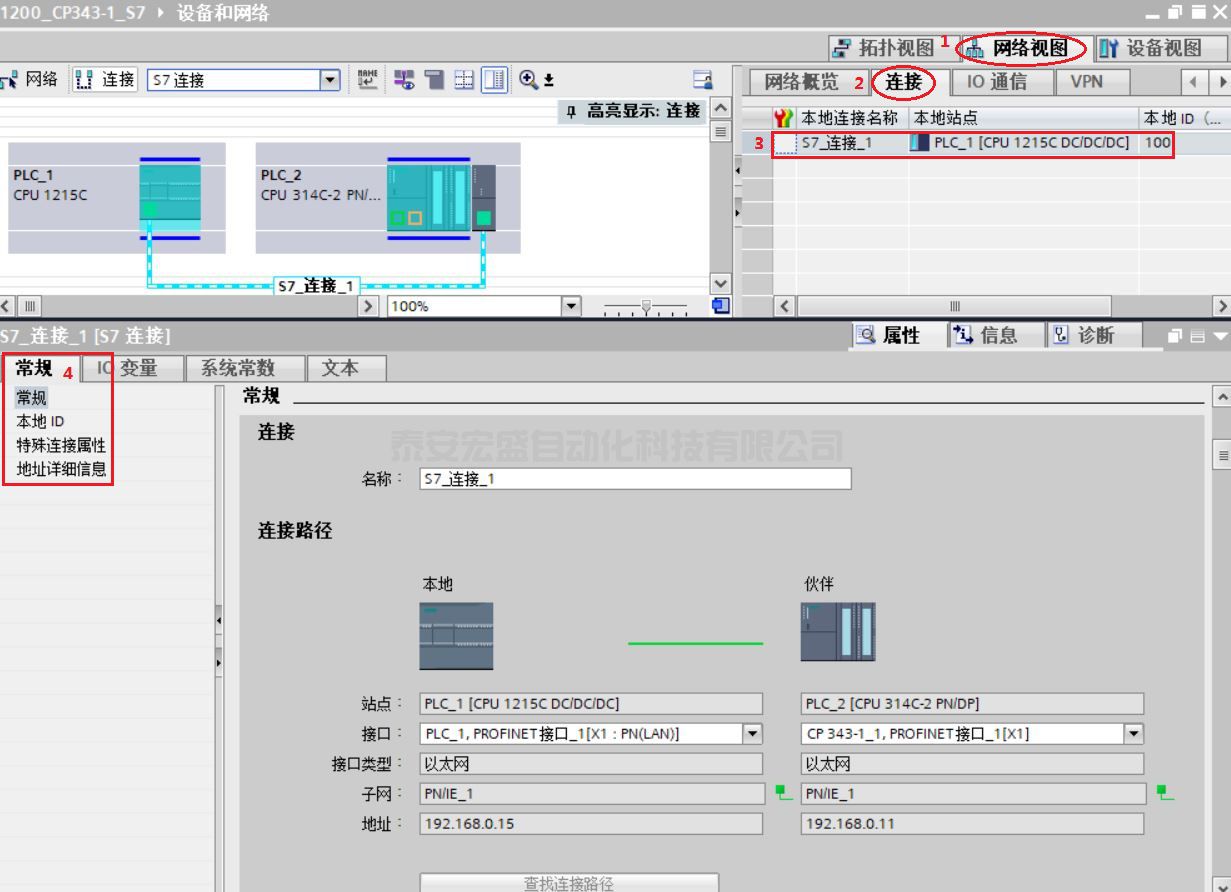Screen dimensions: 1231x892
Task: Click the zoom slider handle
Action: 650,306
